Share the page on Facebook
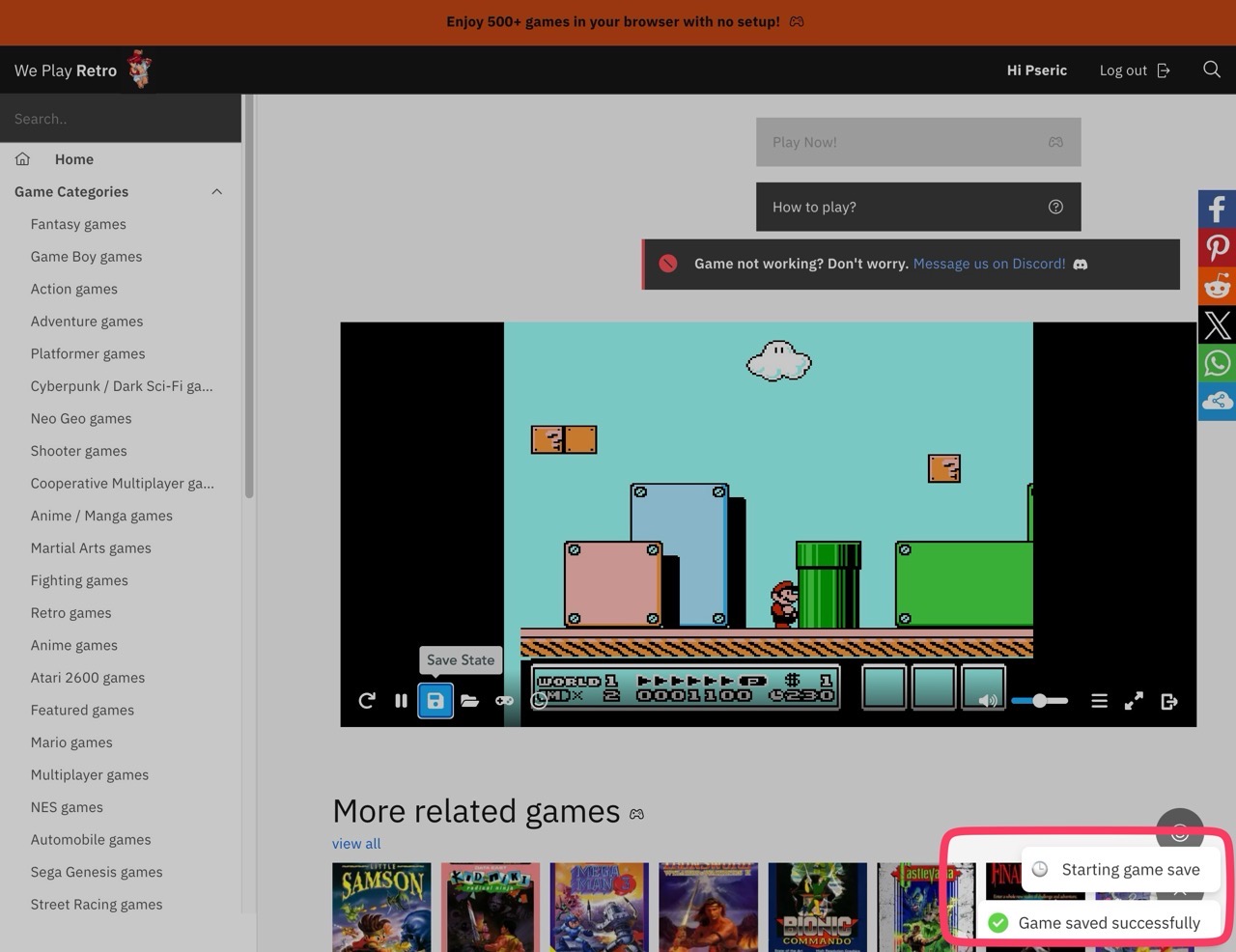Viewport: 1236px width, 952px height. click(1217, 209)
